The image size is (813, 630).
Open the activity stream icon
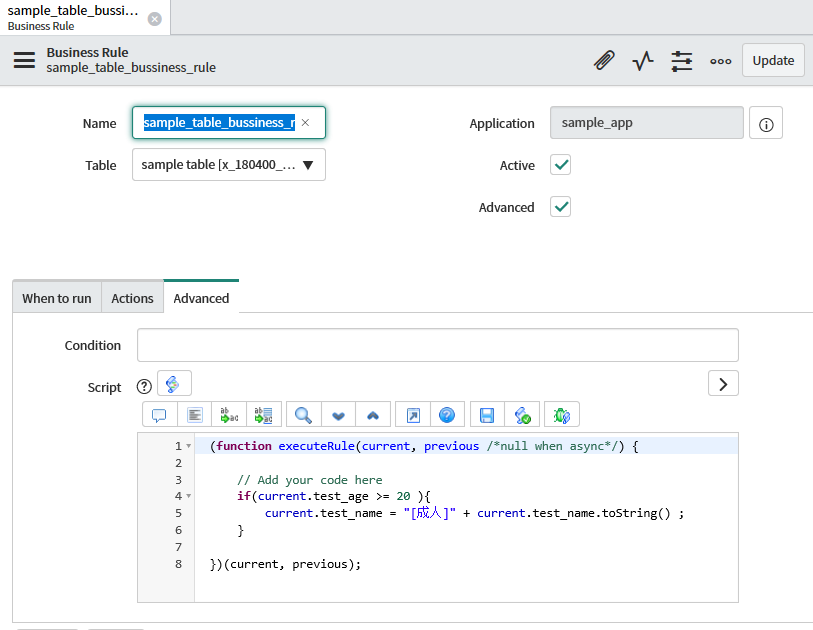tap(643, 61)
